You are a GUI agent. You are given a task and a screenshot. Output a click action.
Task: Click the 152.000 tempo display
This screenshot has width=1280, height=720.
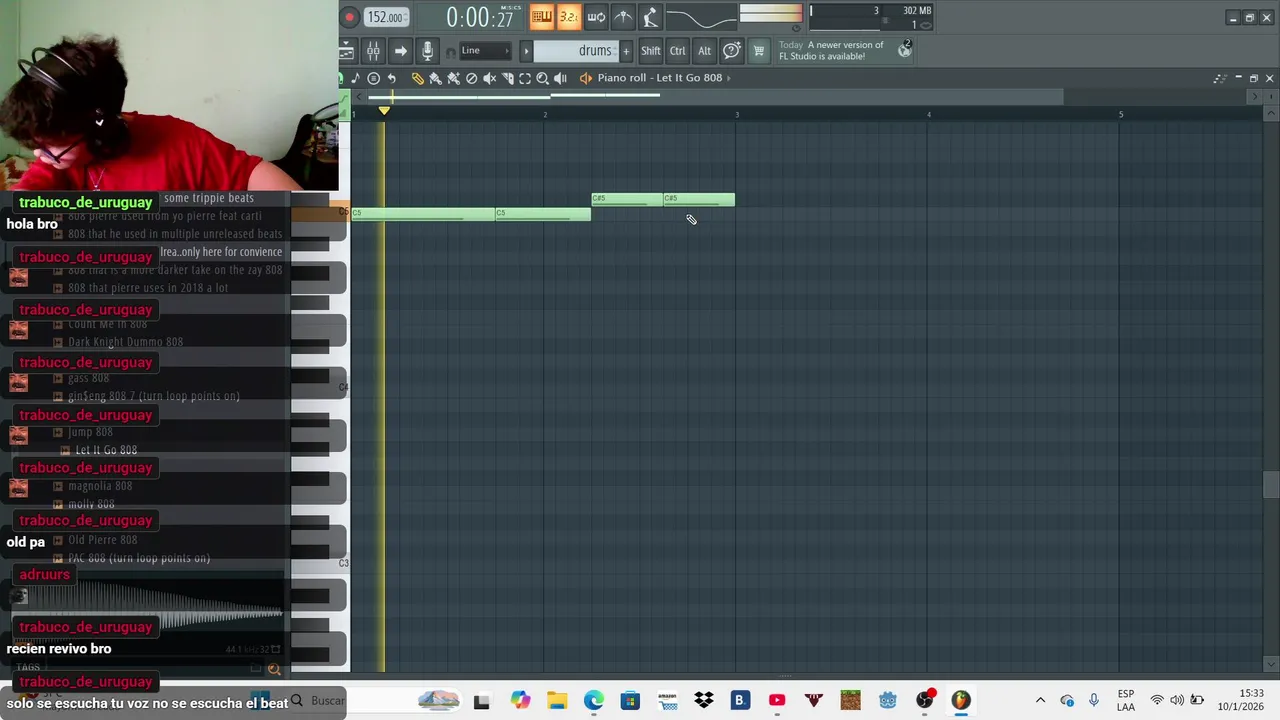[x=385, y=17]
